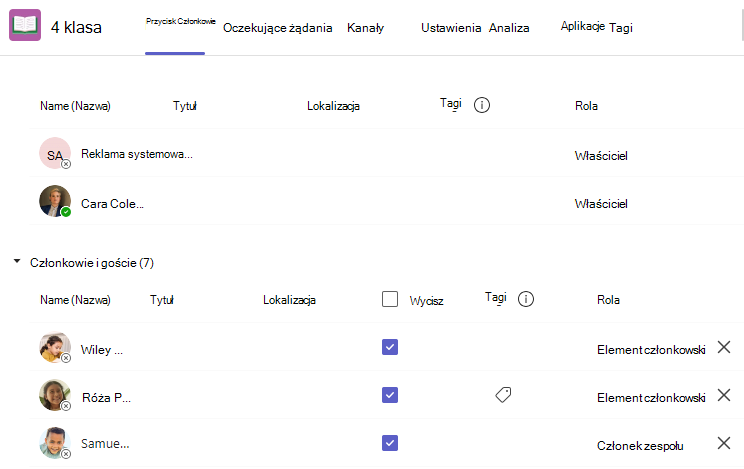Switch to the Oczekujące żądania tab
Viewport: 744px width, 469px height.
278,28
